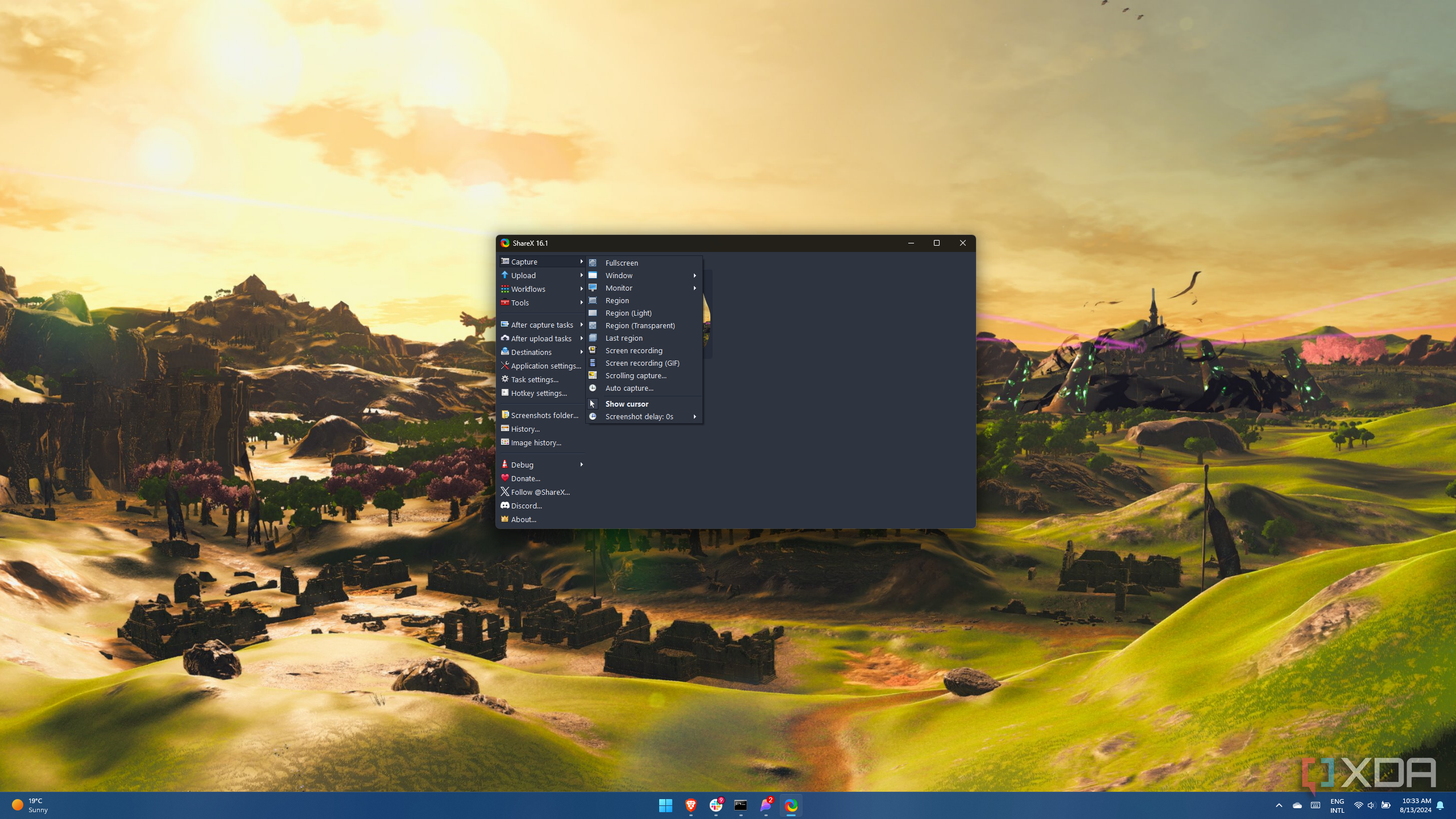
Task: Open Application settings...
Action: 542,366
